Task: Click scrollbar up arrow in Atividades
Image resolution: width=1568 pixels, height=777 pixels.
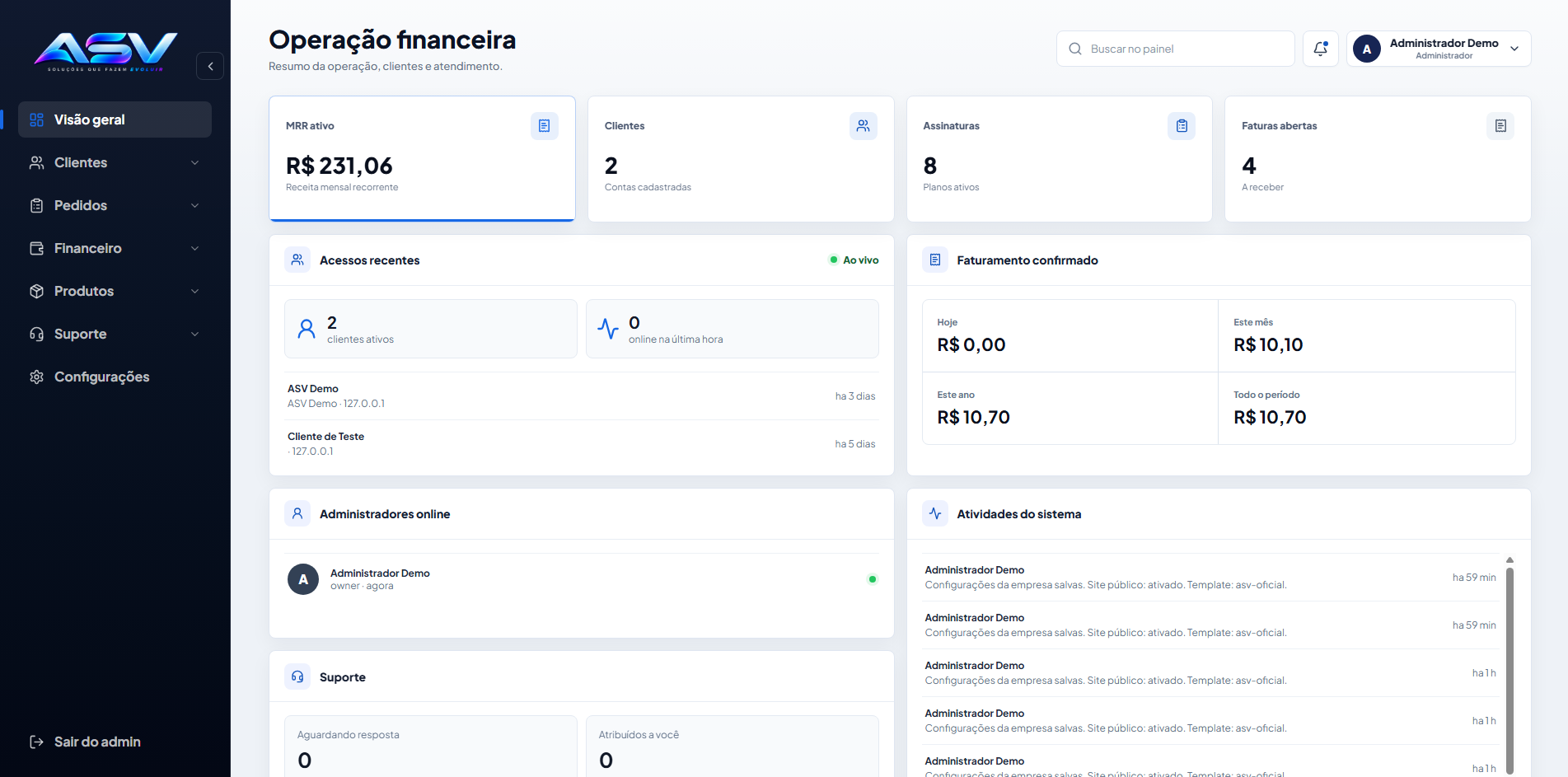Action: click(x=1509, y=560)
